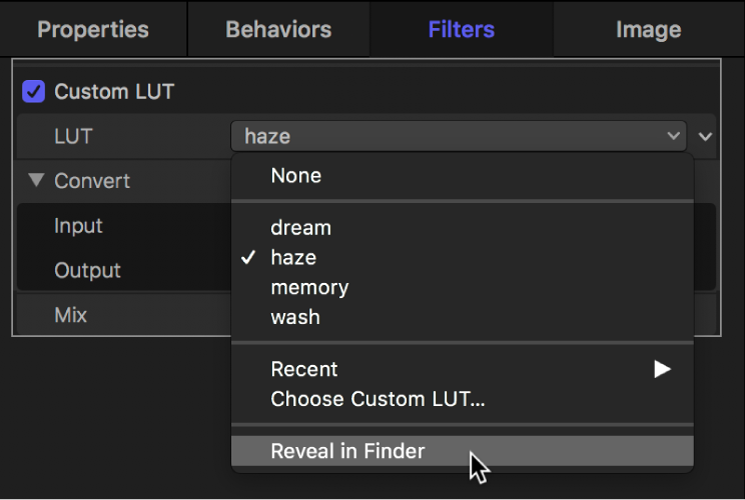Switch to the Properties tab
Screen dimensions: 745x500
[93, 29]
